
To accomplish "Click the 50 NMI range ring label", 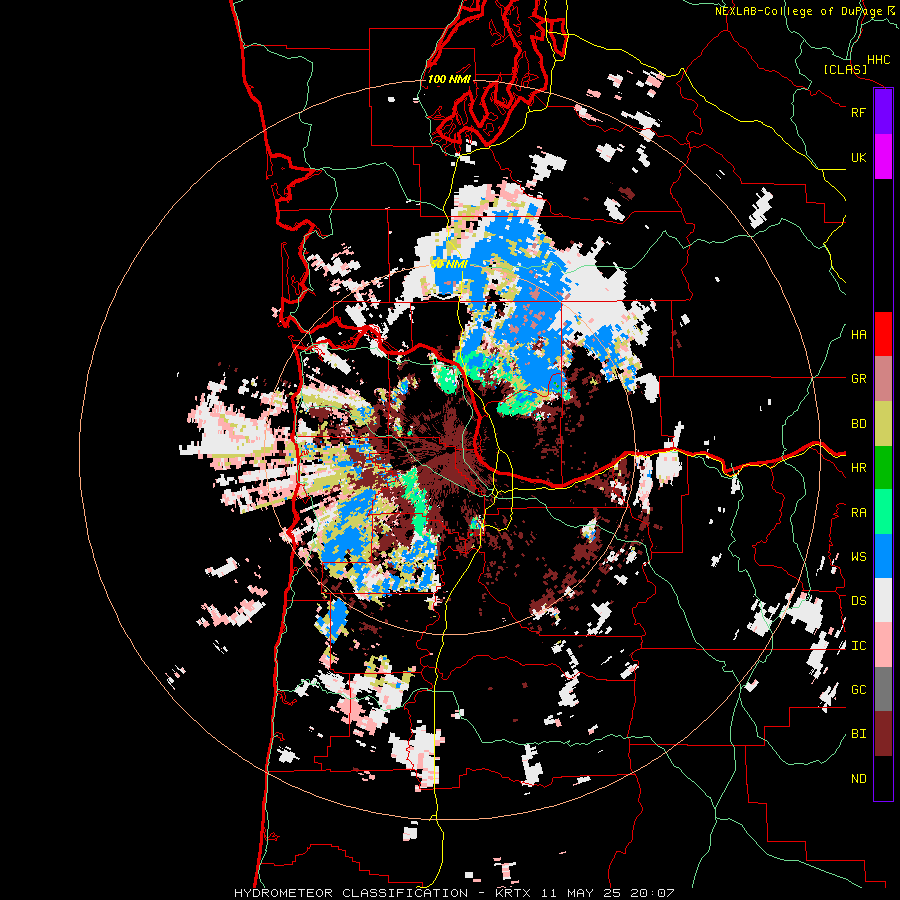I will 449,264.
